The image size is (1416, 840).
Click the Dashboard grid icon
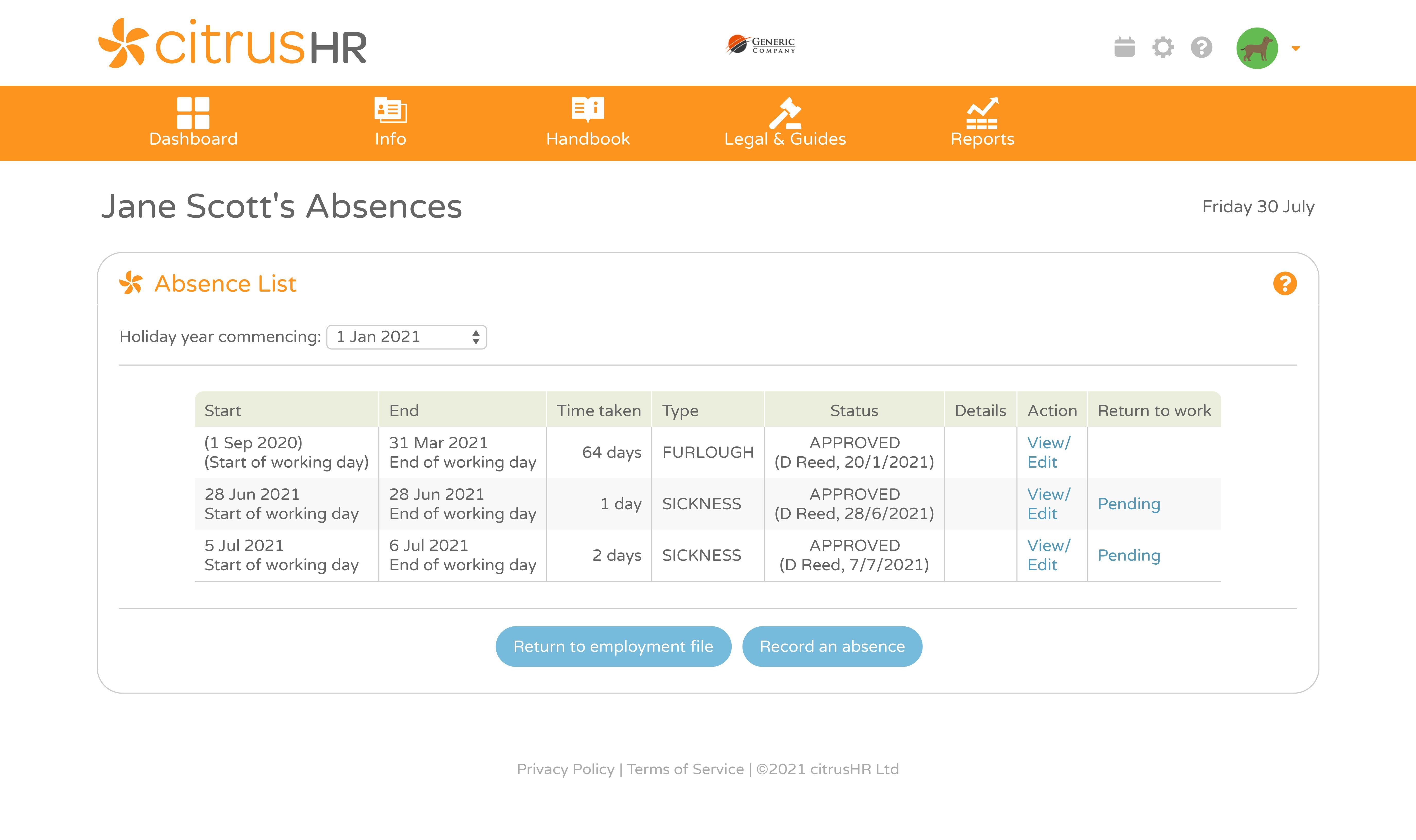click(193, 113)
